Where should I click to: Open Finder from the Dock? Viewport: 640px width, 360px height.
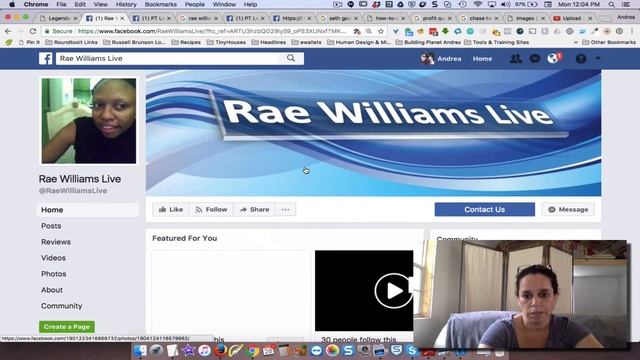pyautogui.click(x=140, y=350)
